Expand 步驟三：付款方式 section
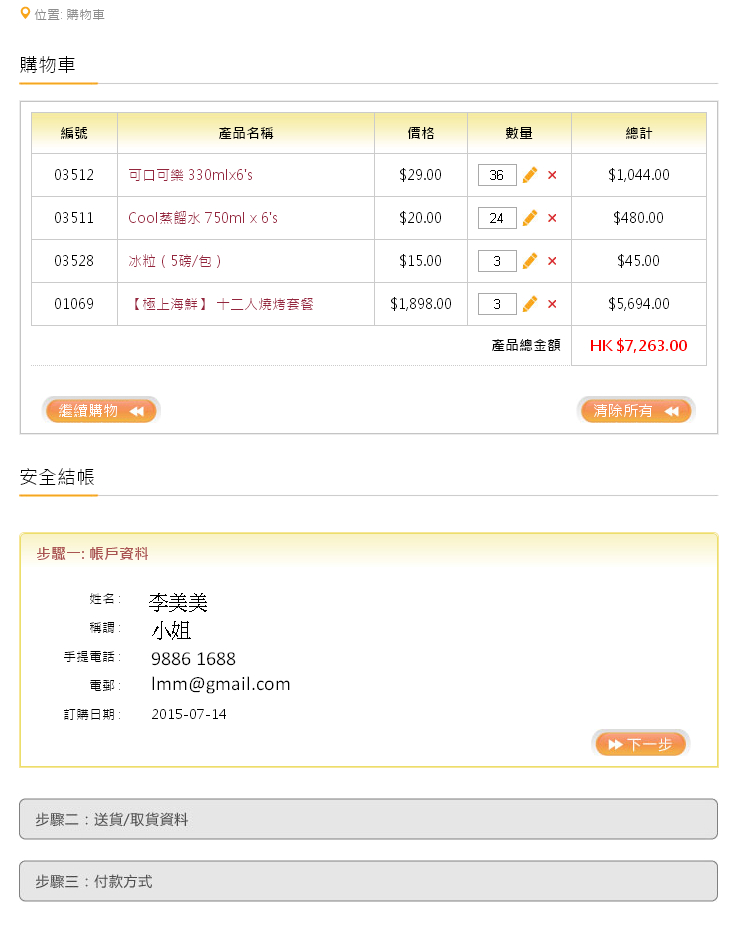 (368, 881)
